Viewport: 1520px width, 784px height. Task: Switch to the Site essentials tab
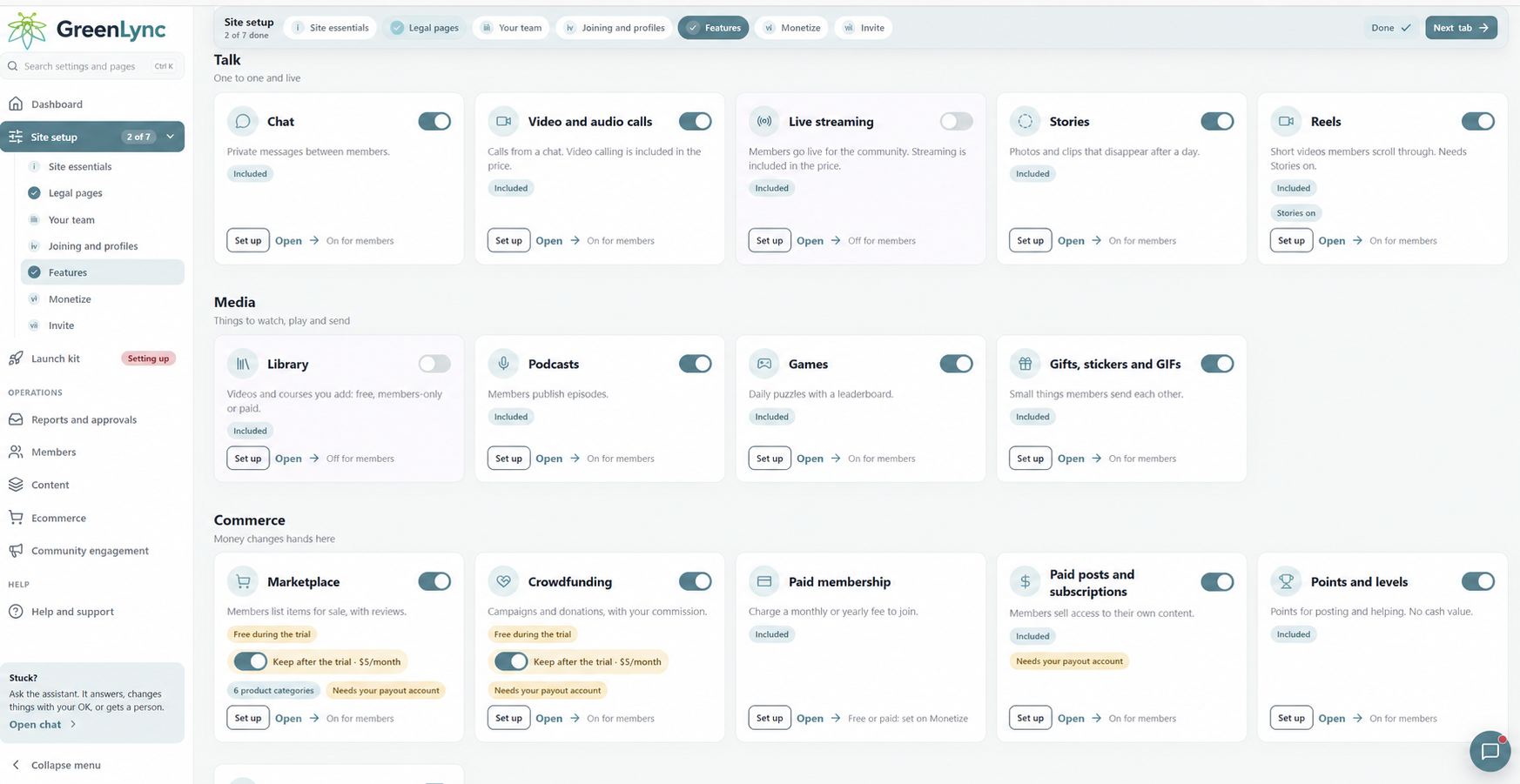330,28
